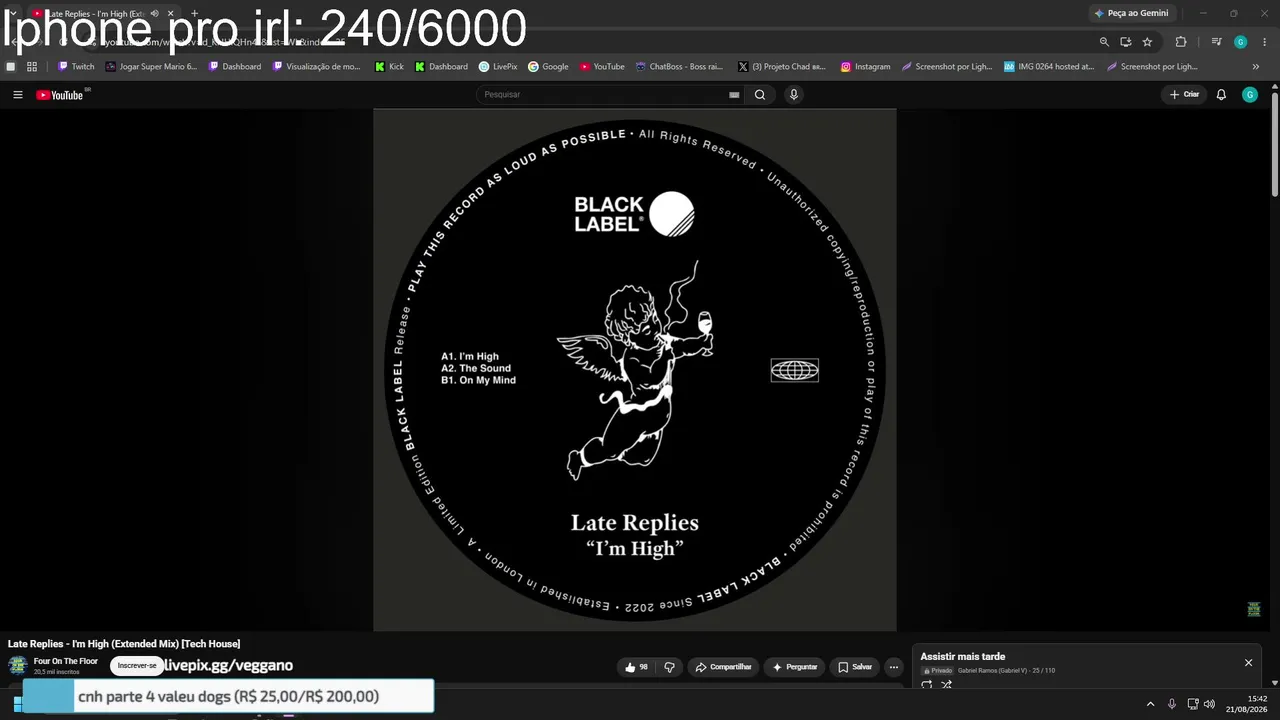Click the Gabriel Ramos playlist owner text
The height and width of the screenshot is (720, 1280).
[992, 670]
